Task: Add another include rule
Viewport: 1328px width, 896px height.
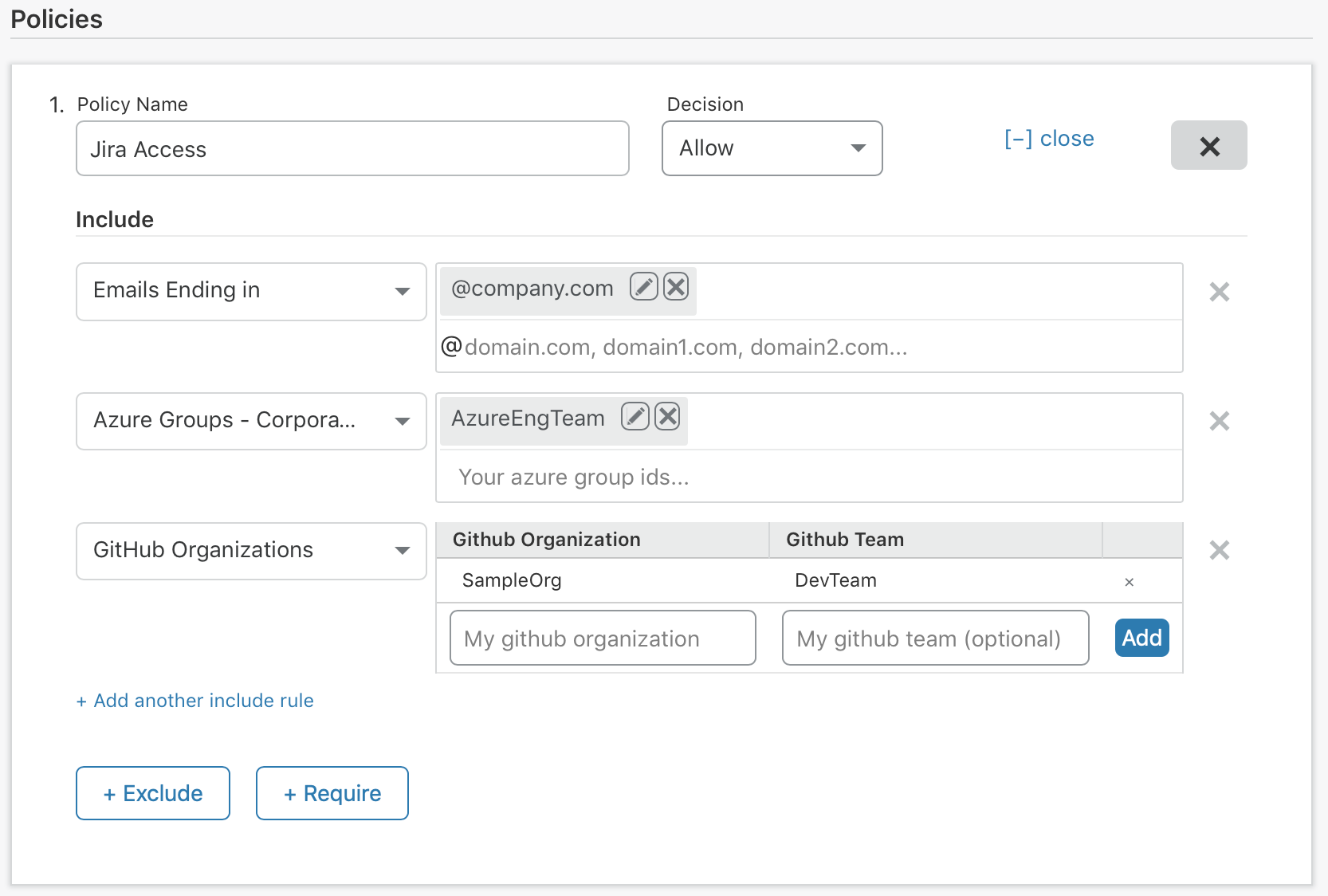Action: [194, 701]
